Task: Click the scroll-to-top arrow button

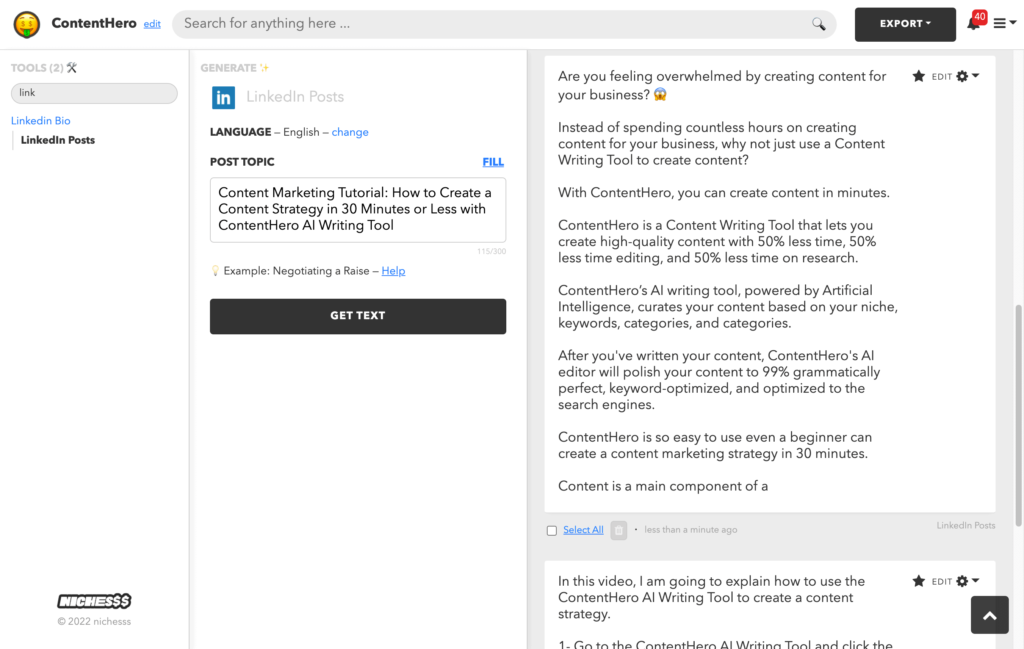Action: point(989,615)
